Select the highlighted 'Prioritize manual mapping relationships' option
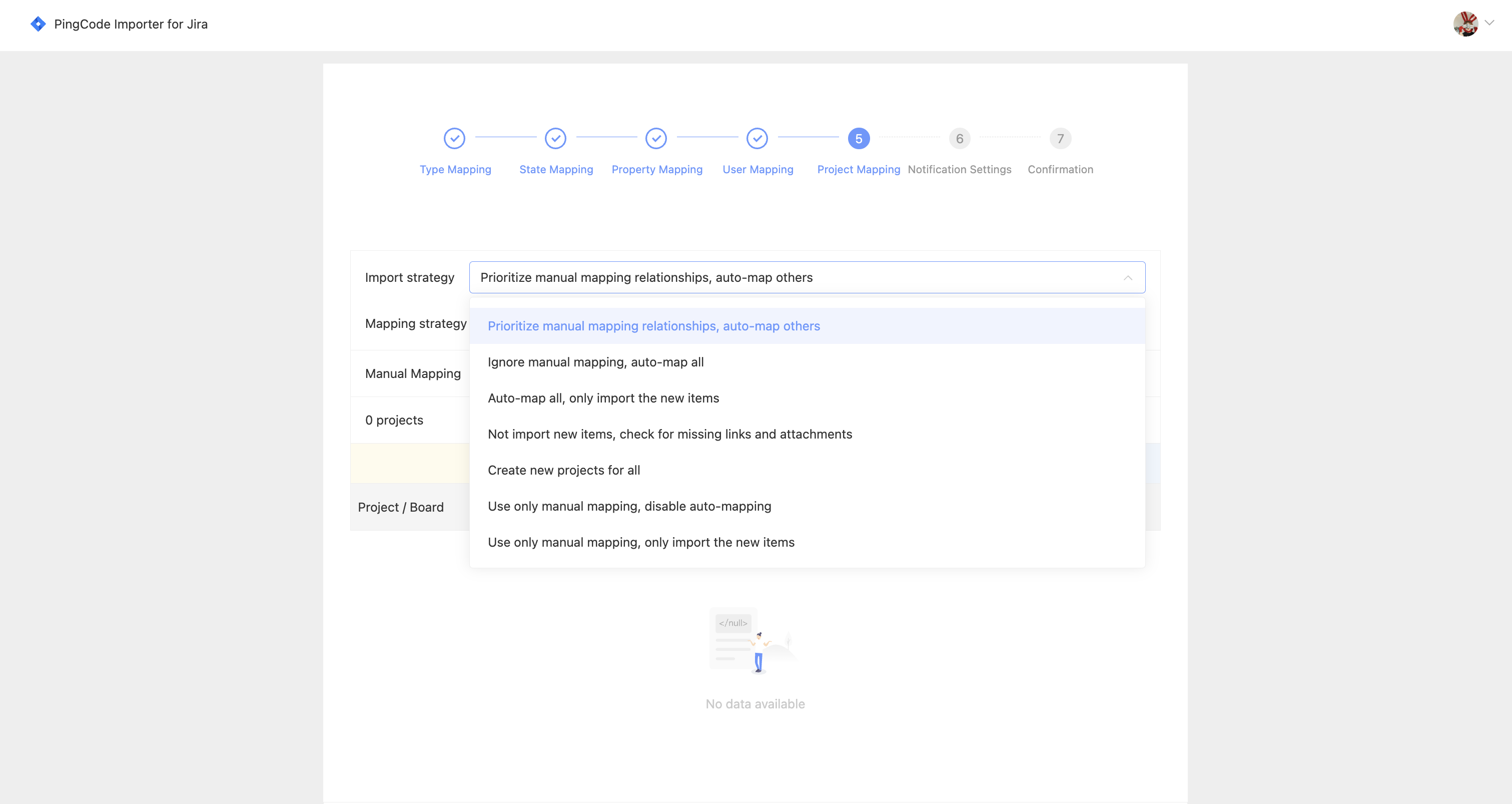 pyautogui.click(x=654, y=326)
